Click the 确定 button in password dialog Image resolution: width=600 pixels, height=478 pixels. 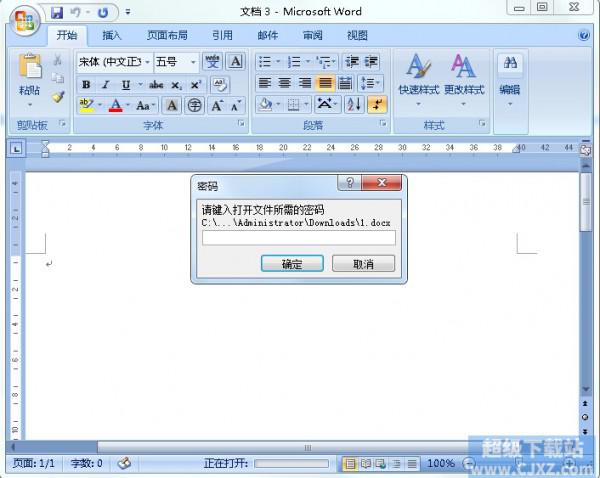pyautogui.click(x=292, y=264)
